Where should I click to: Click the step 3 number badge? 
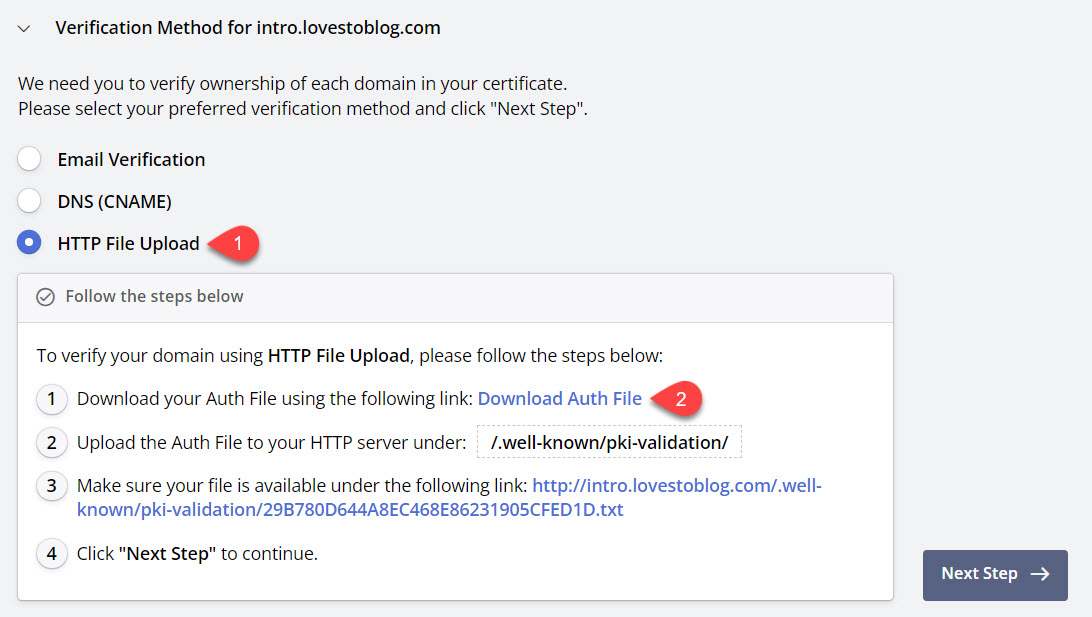(52, 487)
